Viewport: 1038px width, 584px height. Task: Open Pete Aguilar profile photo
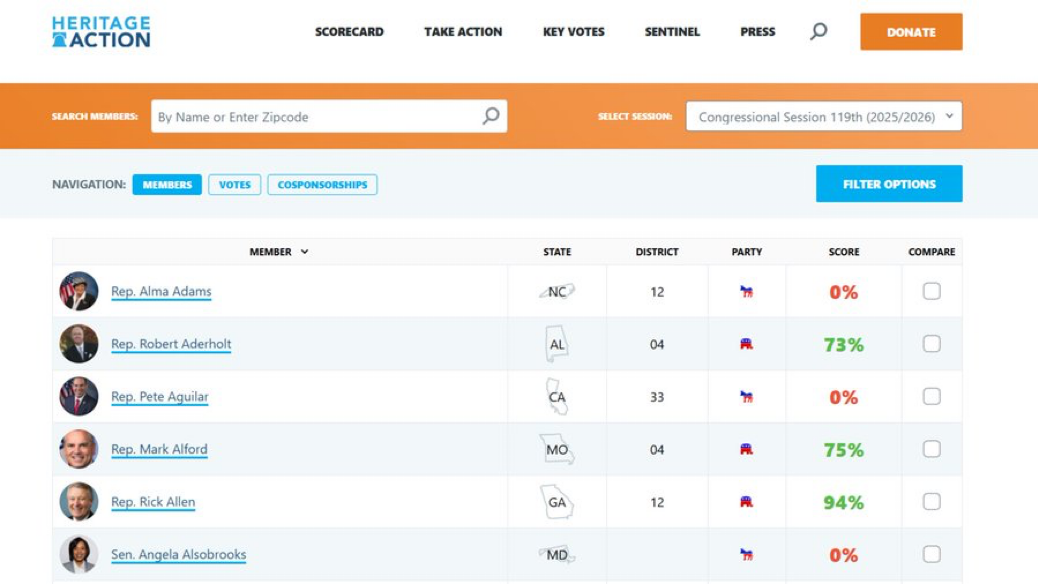click(79, 397)
